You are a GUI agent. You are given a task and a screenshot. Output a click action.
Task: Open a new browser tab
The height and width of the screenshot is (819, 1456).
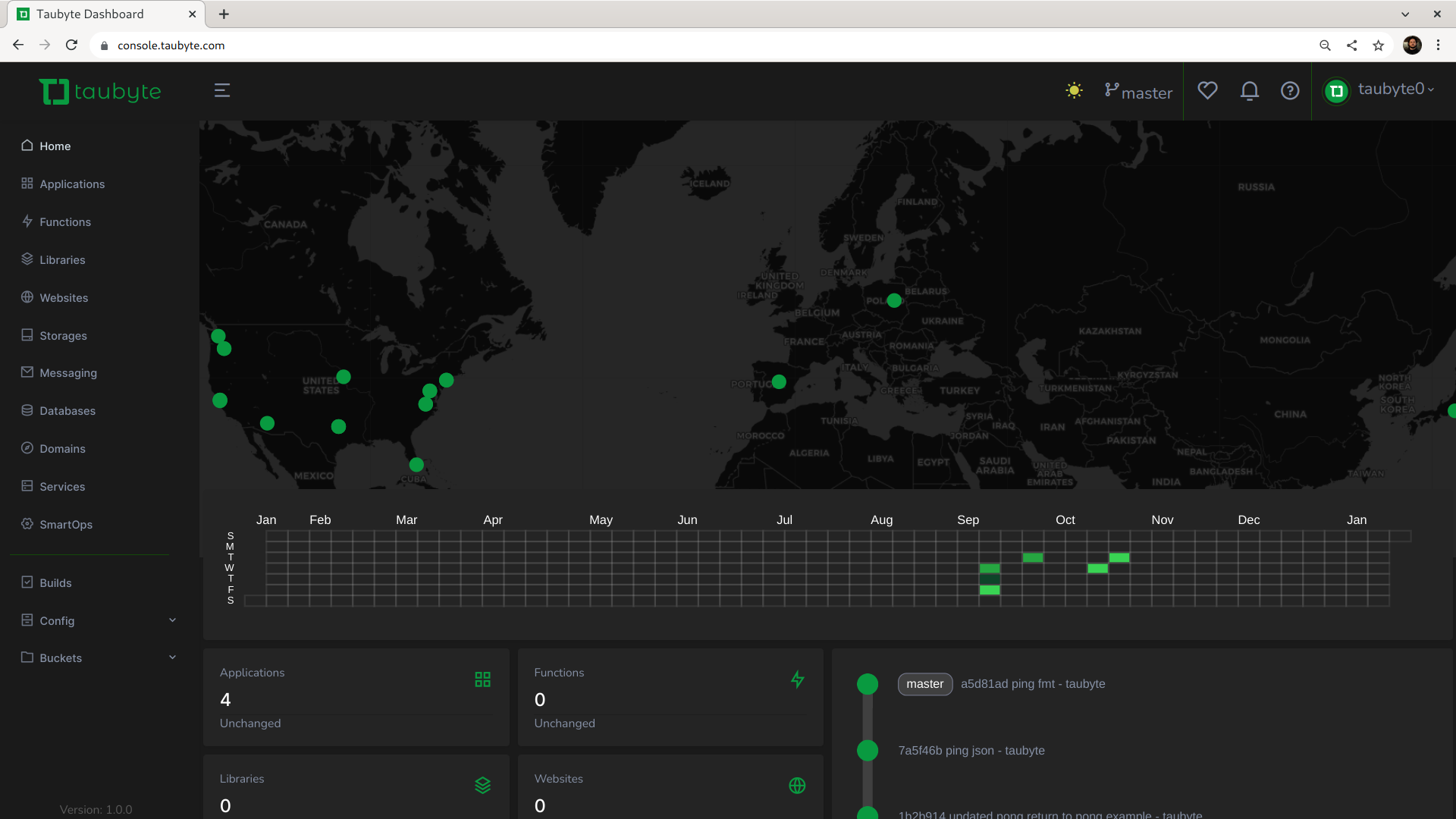click(224, 14)
